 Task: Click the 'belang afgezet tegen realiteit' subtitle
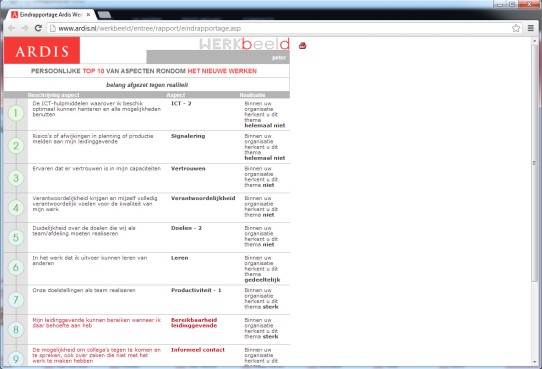147,85
